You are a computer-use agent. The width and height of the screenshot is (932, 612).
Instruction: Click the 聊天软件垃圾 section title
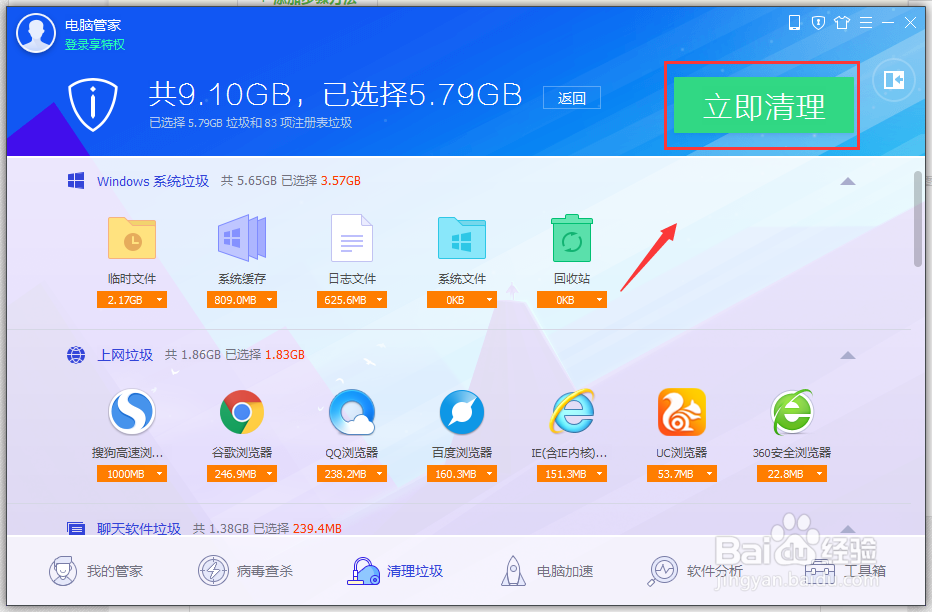tap(138, 529)
